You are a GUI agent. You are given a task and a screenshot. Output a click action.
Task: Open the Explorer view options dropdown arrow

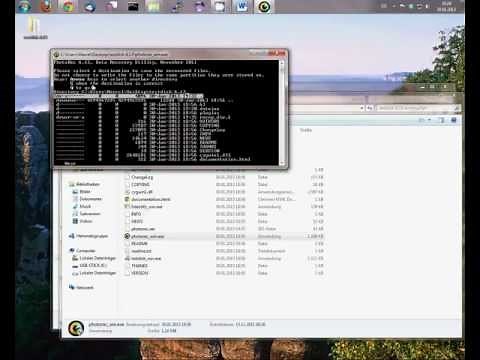430,120
